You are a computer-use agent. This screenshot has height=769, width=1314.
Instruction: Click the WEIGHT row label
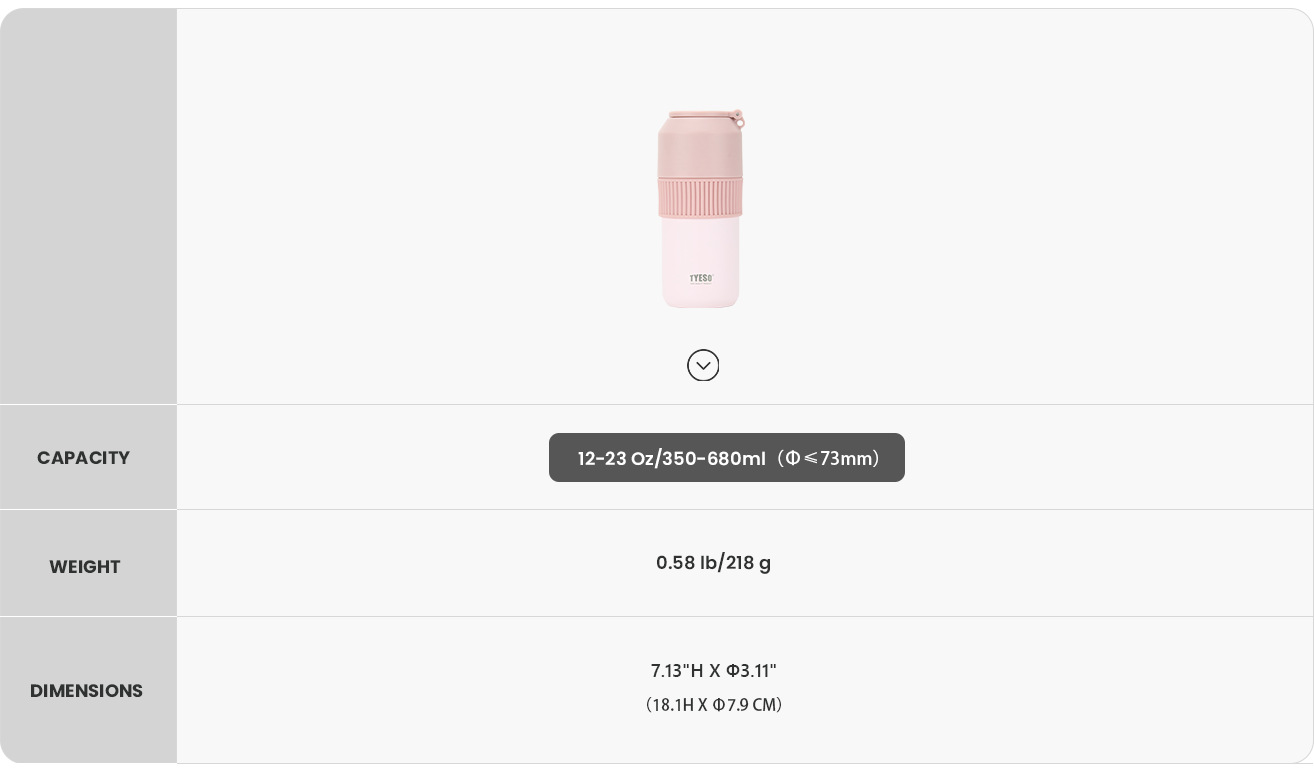(x=85, y=567)
